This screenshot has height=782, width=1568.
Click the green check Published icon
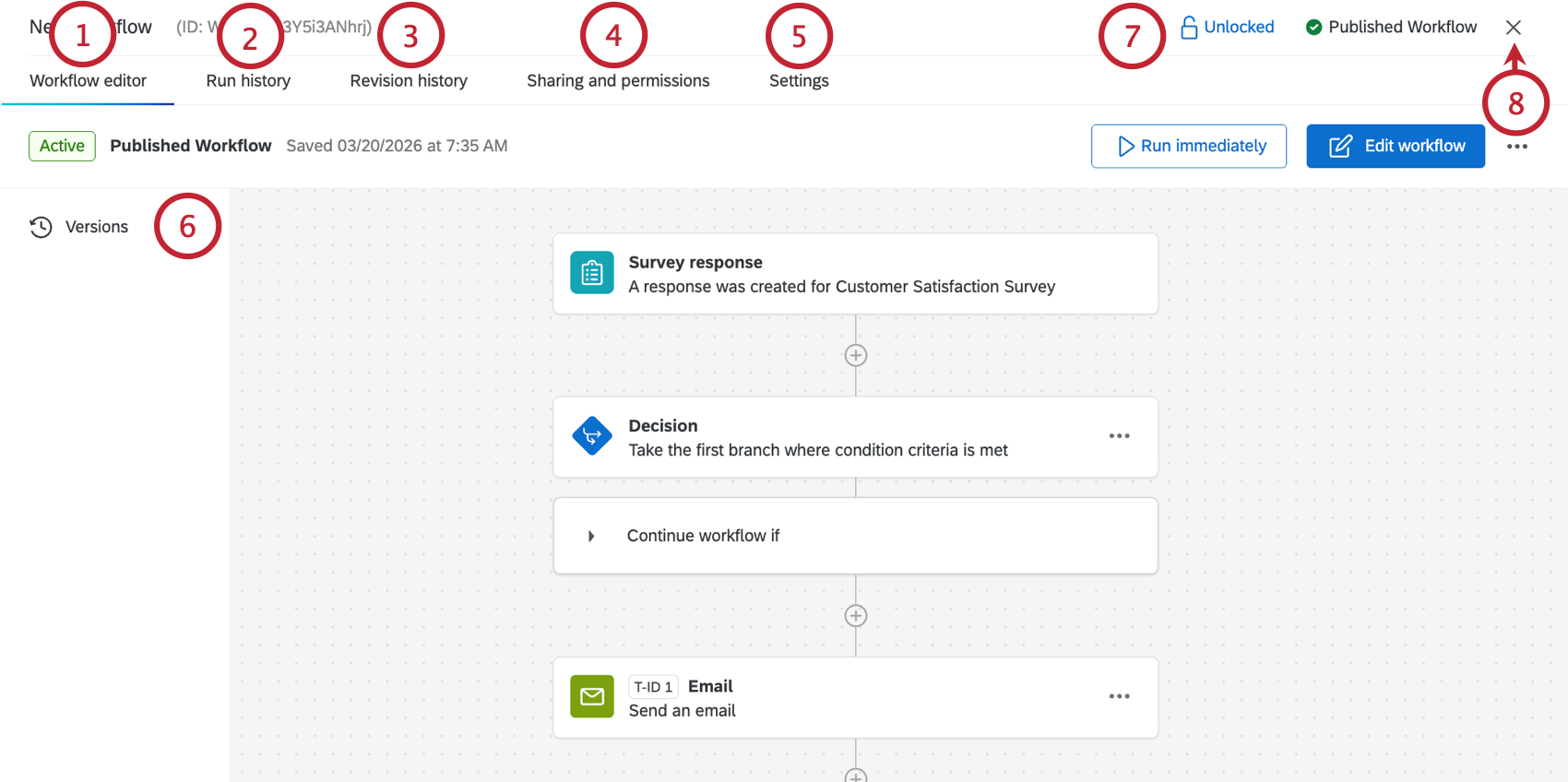click(1314, 28)
